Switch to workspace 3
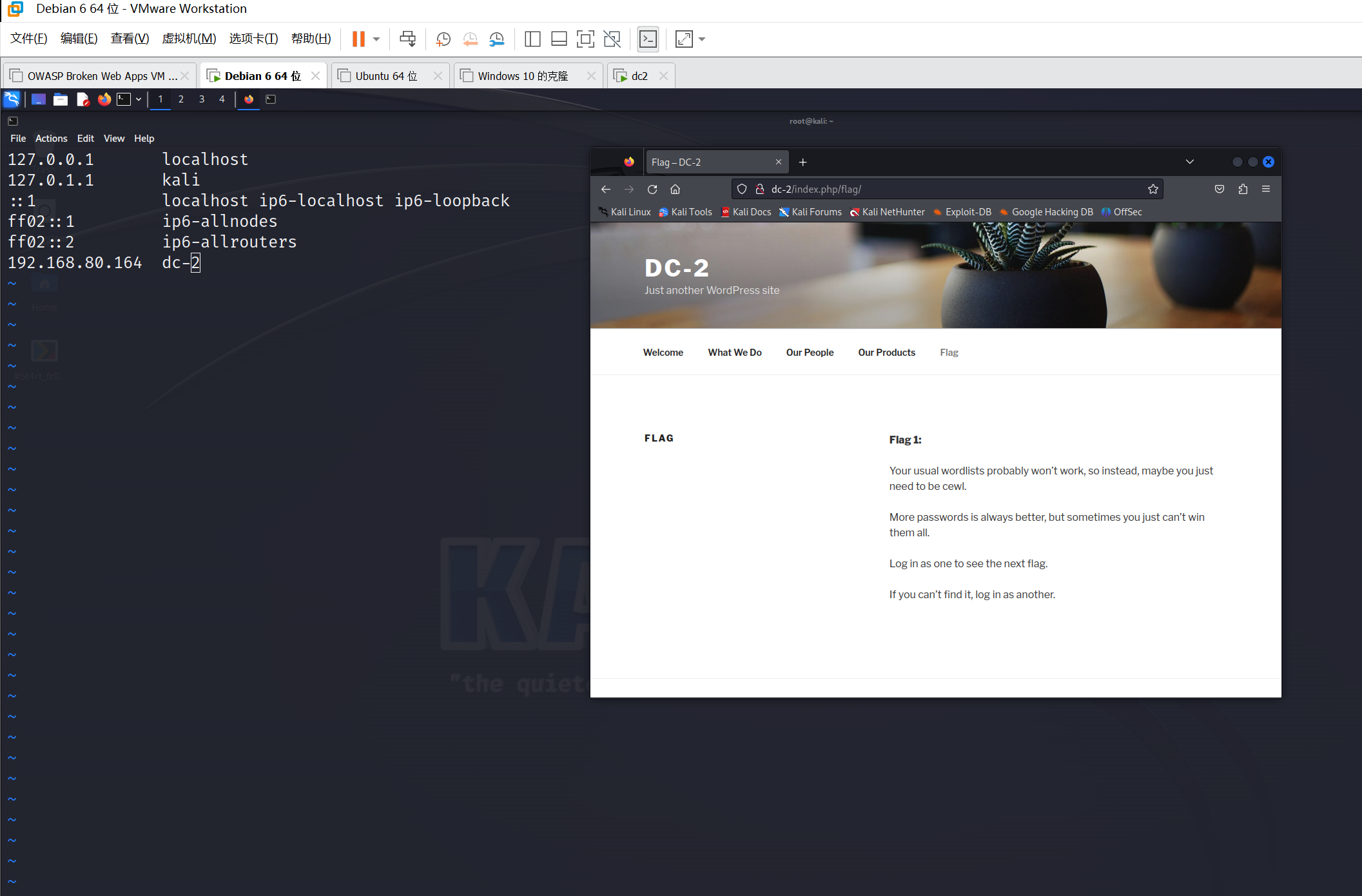Screen dimensions: 1362x896 coord(202,99)
